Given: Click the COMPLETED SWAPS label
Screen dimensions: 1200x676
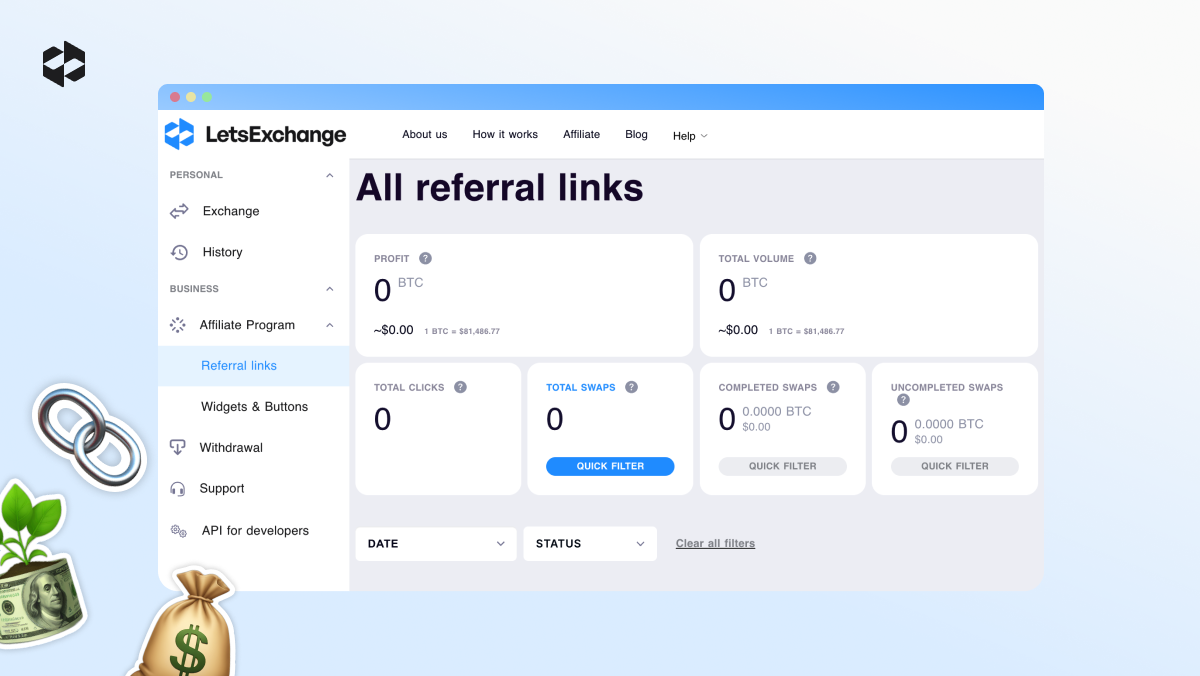Looking at the screenshot, I should [768, 388].
